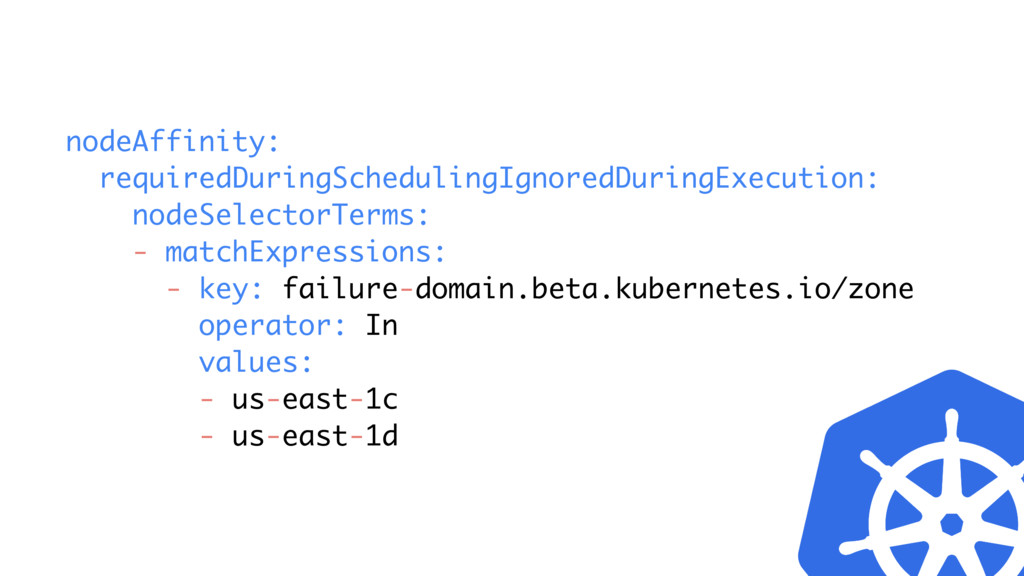
Task: Click the red dash before us-east-1d
Action: point(207,436)
